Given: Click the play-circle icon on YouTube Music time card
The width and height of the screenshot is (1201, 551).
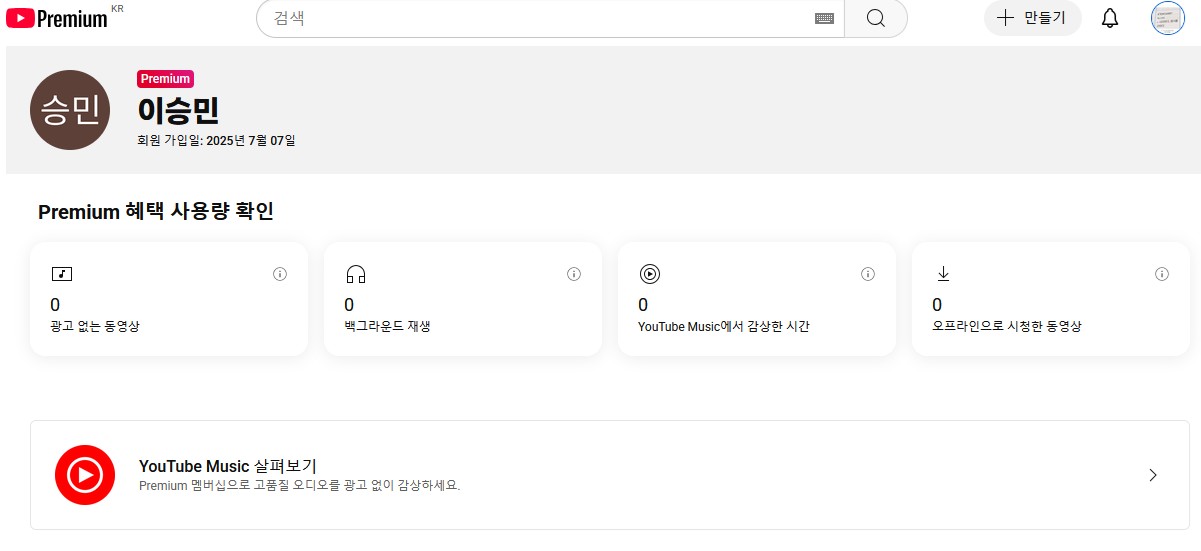Looking at the screenshot, I should point(650,274).
